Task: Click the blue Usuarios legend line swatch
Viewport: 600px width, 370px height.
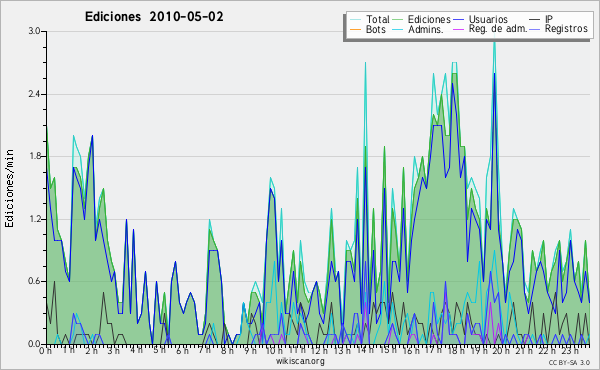Action: point(459,20)
